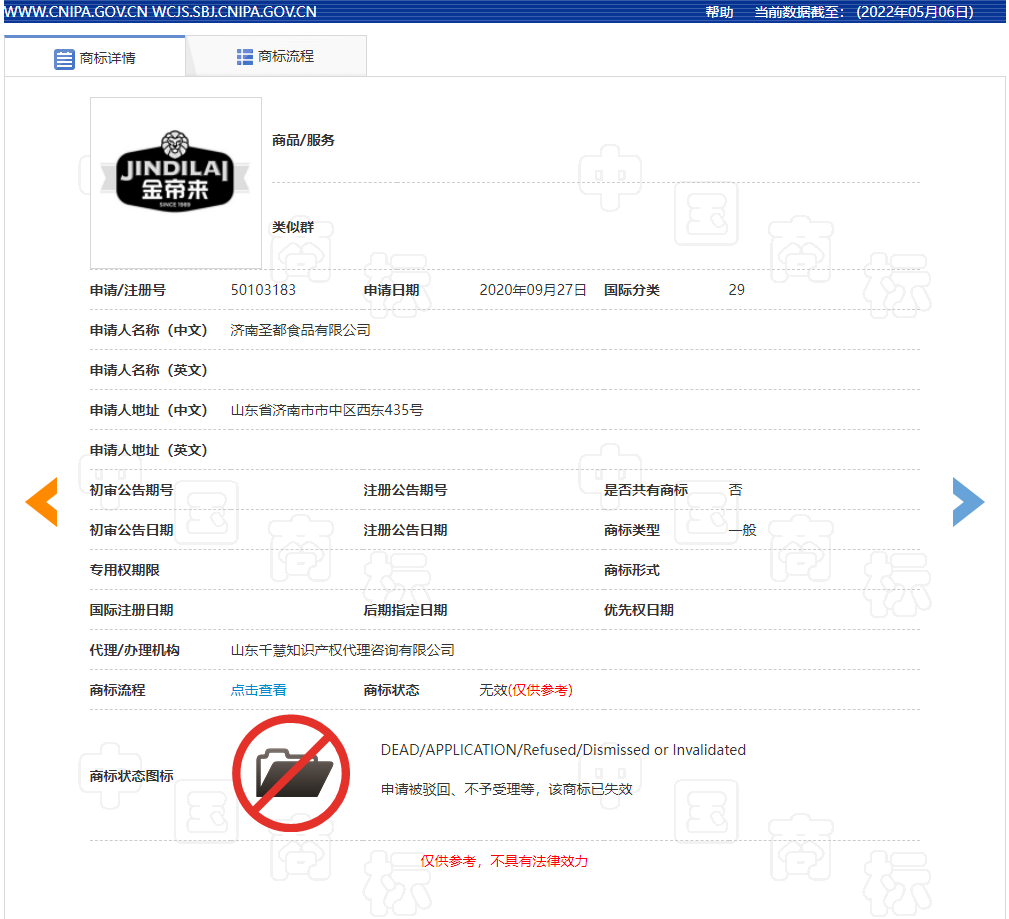
Task: Click the red 仅供参考，不具有法律效力 notice
Action: (504, 861)
